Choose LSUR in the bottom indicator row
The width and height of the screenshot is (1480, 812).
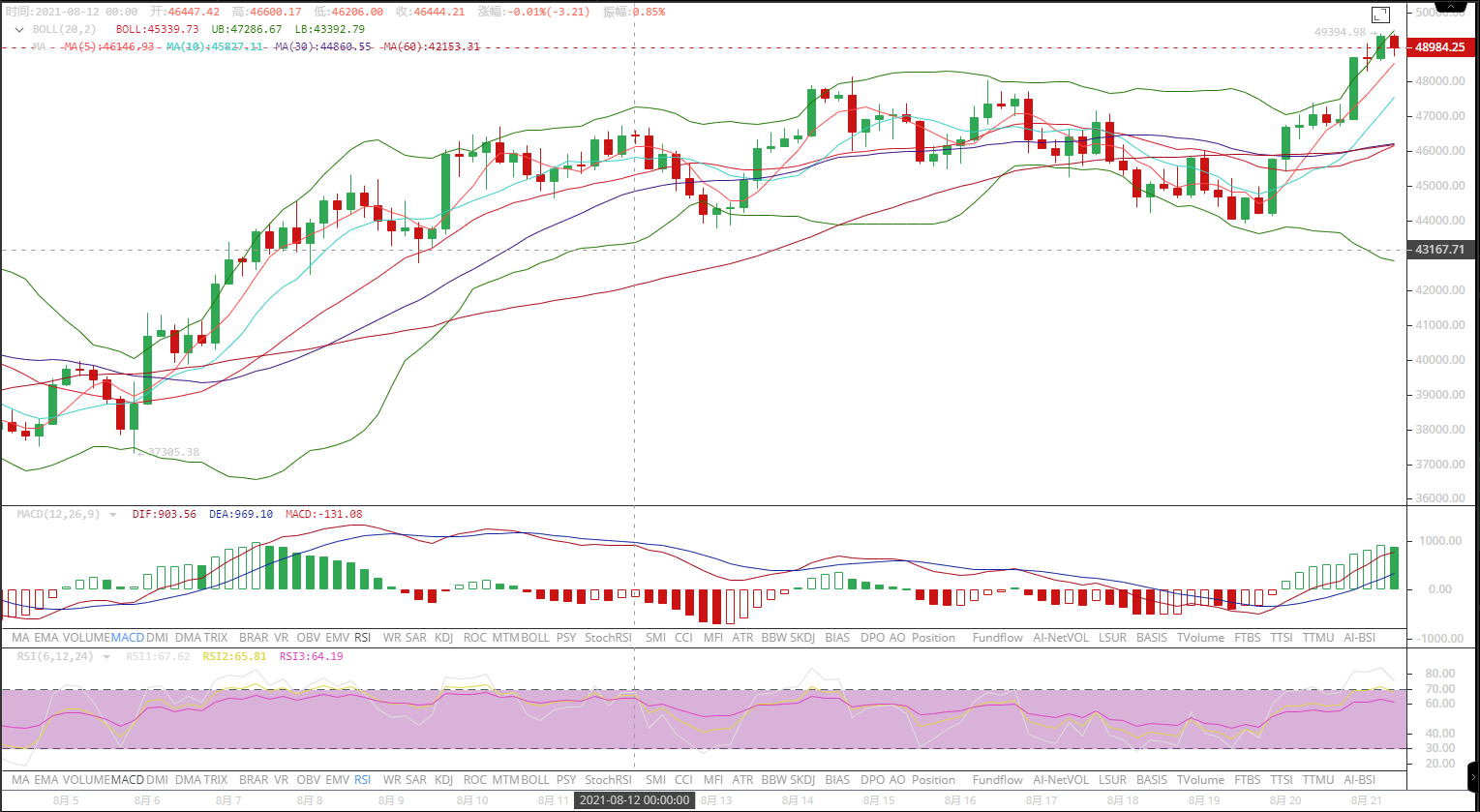[1112, 780]
